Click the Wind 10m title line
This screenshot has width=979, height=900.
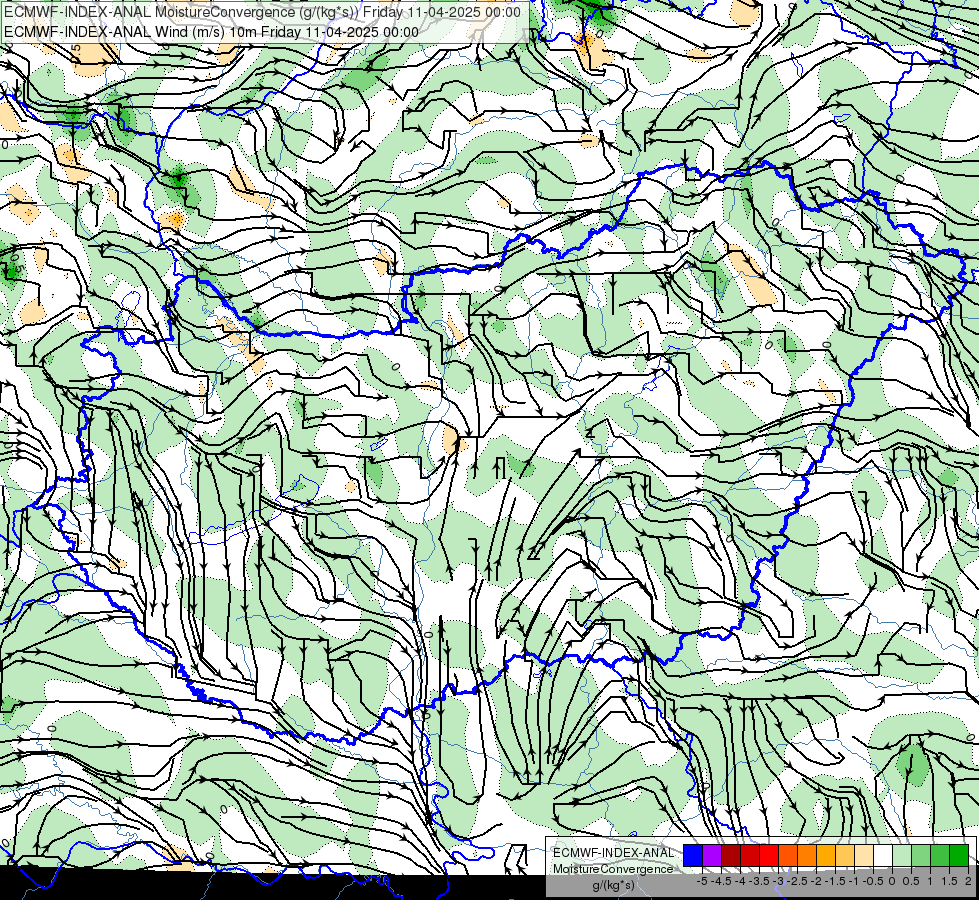point(211,32)
